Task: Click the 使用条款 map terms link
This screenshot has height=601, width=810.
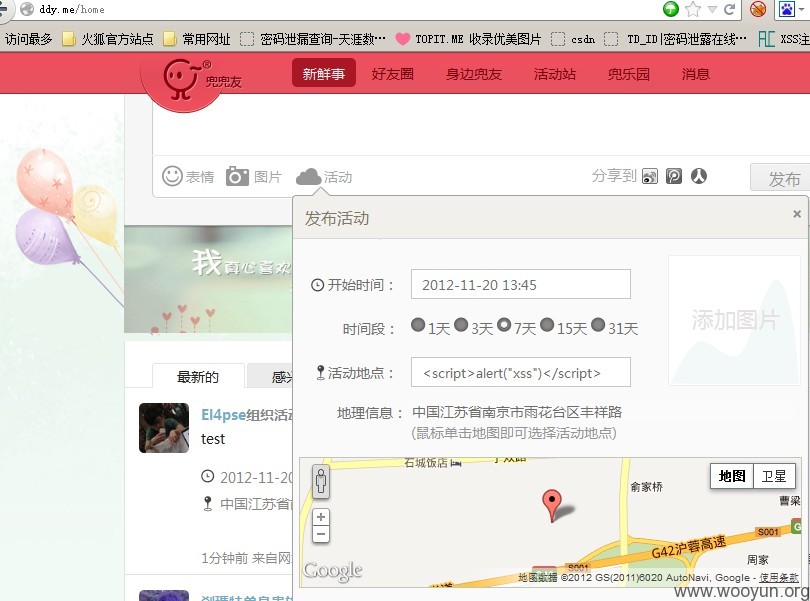Action: click(x=778, y=578)
